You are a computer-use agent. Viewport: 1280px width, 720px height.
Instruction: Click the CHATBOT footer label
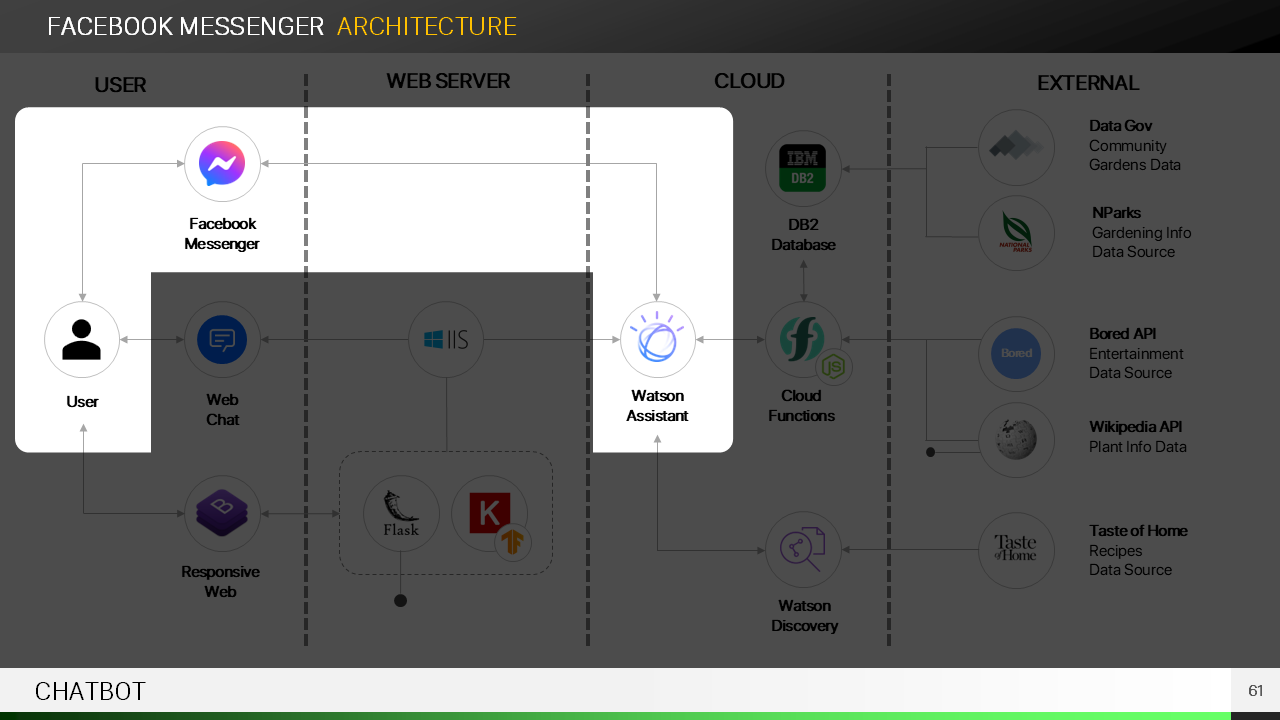90,691
